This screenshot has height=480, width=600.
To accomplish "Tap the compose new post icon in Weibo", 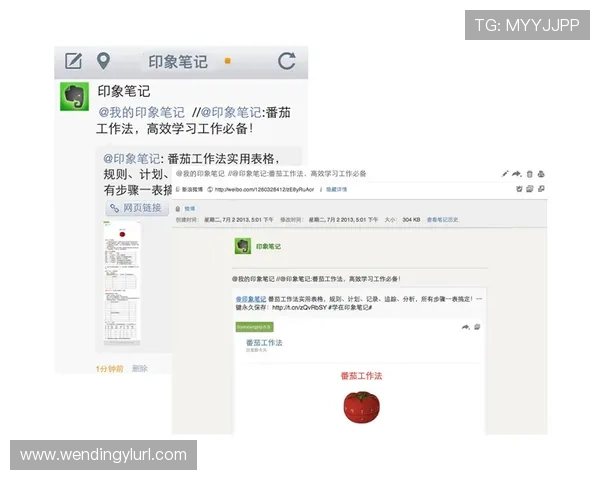I will tap(73, 61).
